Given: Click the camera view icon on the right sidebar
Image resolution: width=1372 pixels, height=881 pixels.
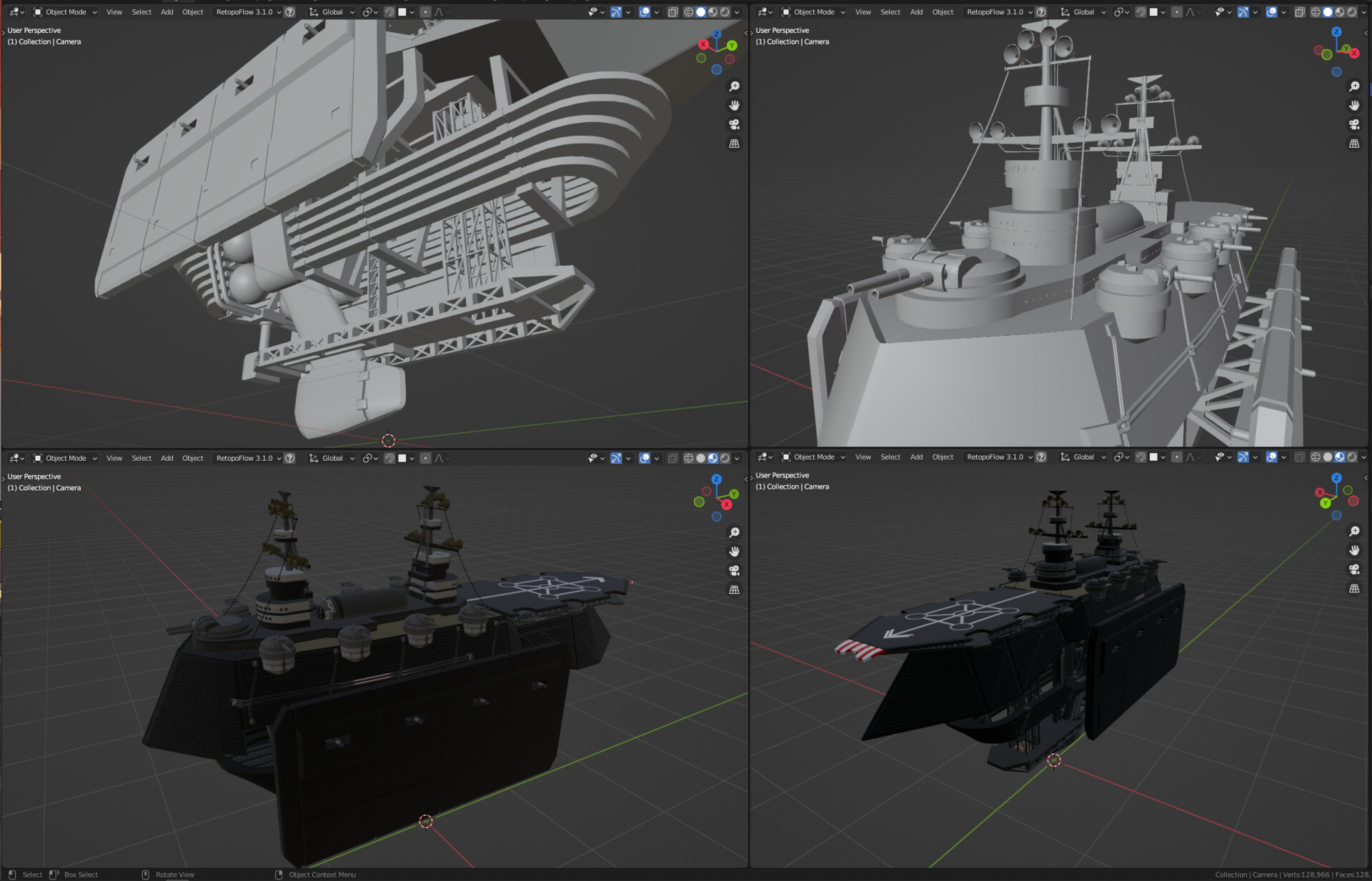Looking at the screenshot, I should click(733, 124).
